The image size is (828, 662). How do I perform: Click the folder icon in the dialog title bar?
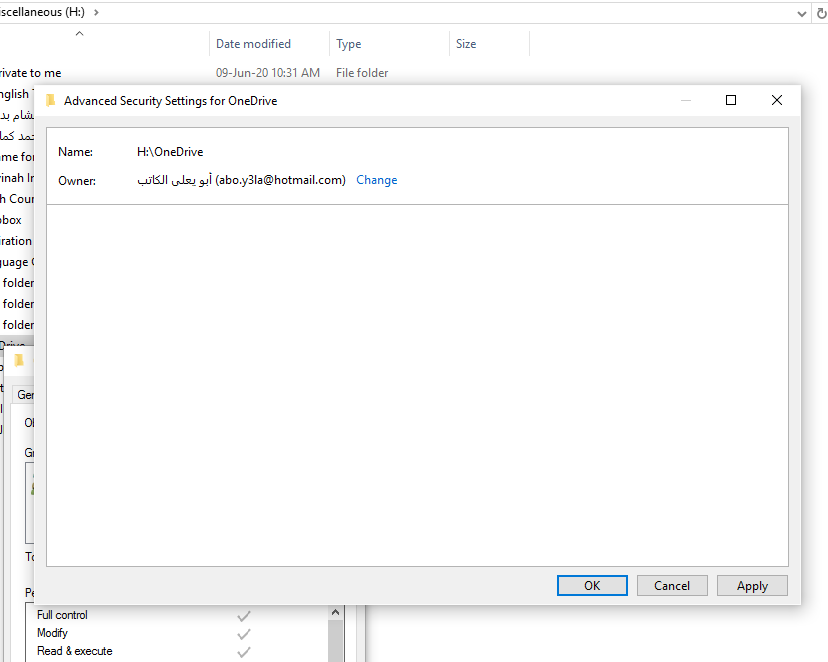[51, 100]
